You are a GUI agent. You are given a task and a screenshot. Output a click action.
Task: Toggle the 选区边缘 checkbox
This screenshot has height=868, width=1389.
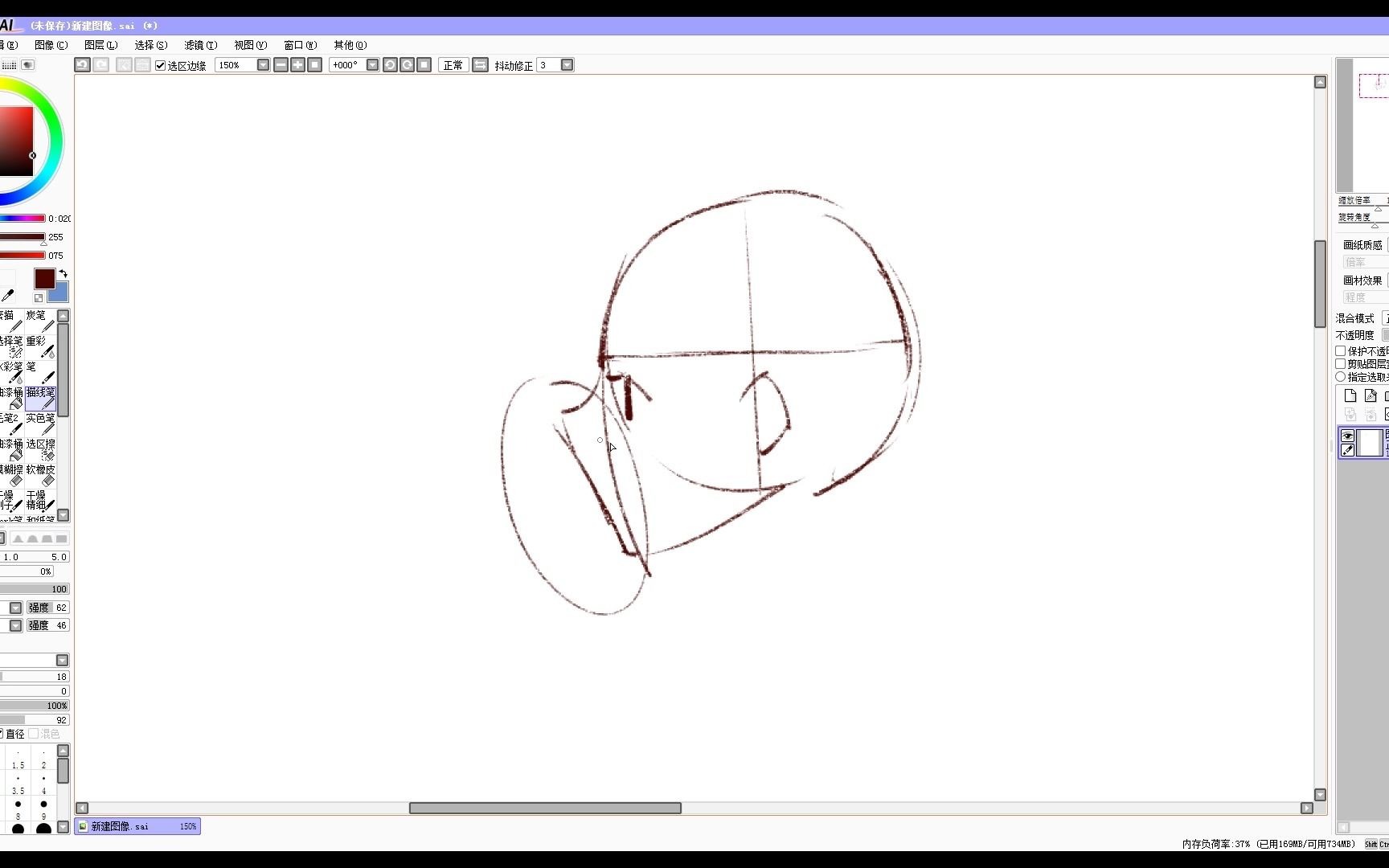pyautogui.click(x=160, y=65)
